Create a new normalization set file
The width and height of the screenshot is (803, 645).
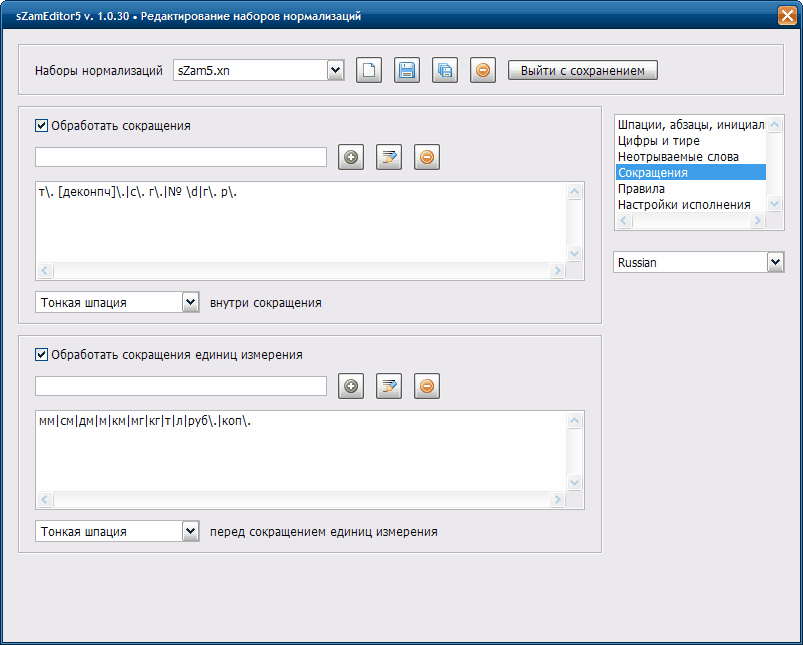pos(369,70)
